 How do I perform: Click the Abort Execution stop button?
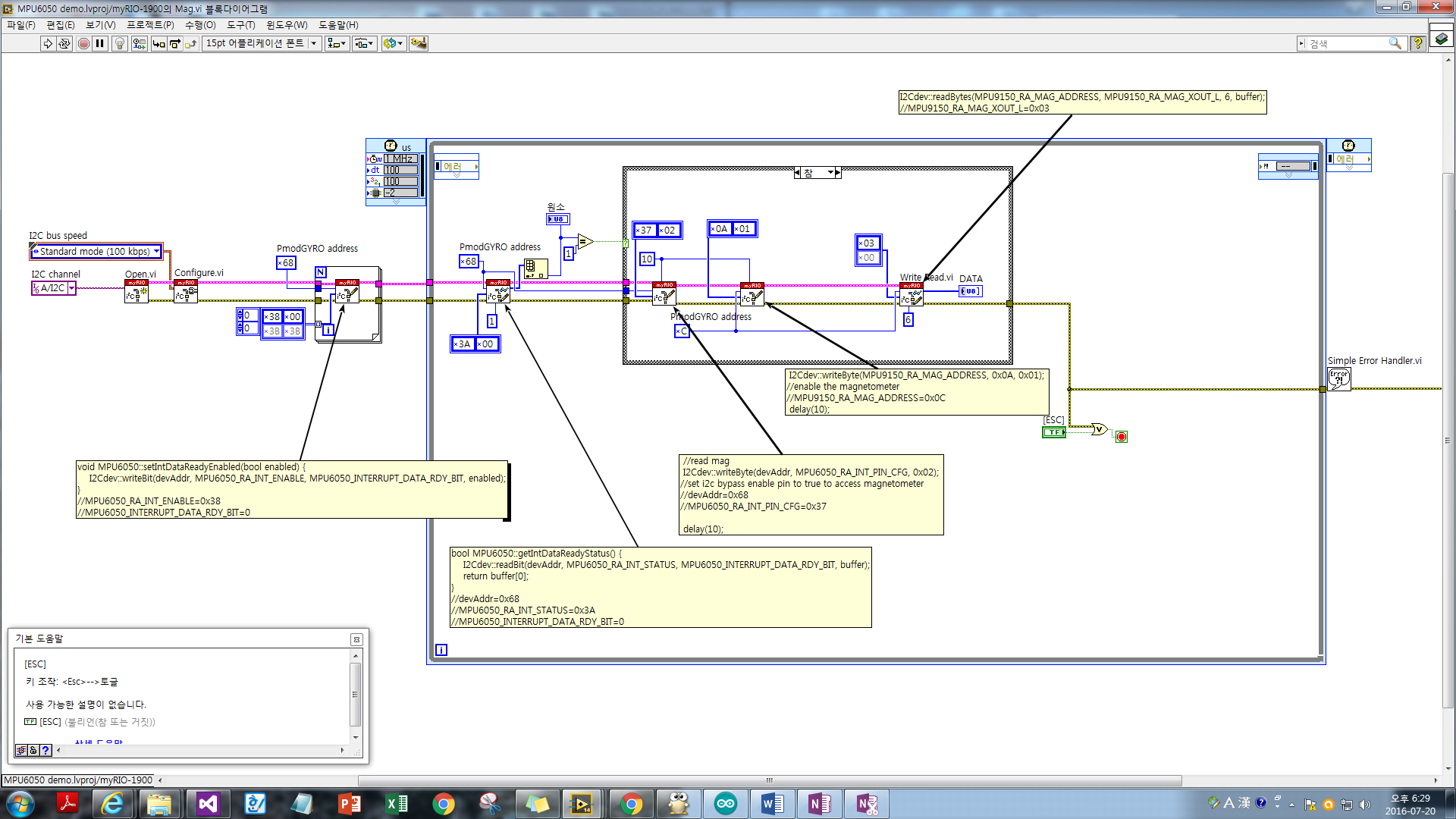tap(83, 44)
